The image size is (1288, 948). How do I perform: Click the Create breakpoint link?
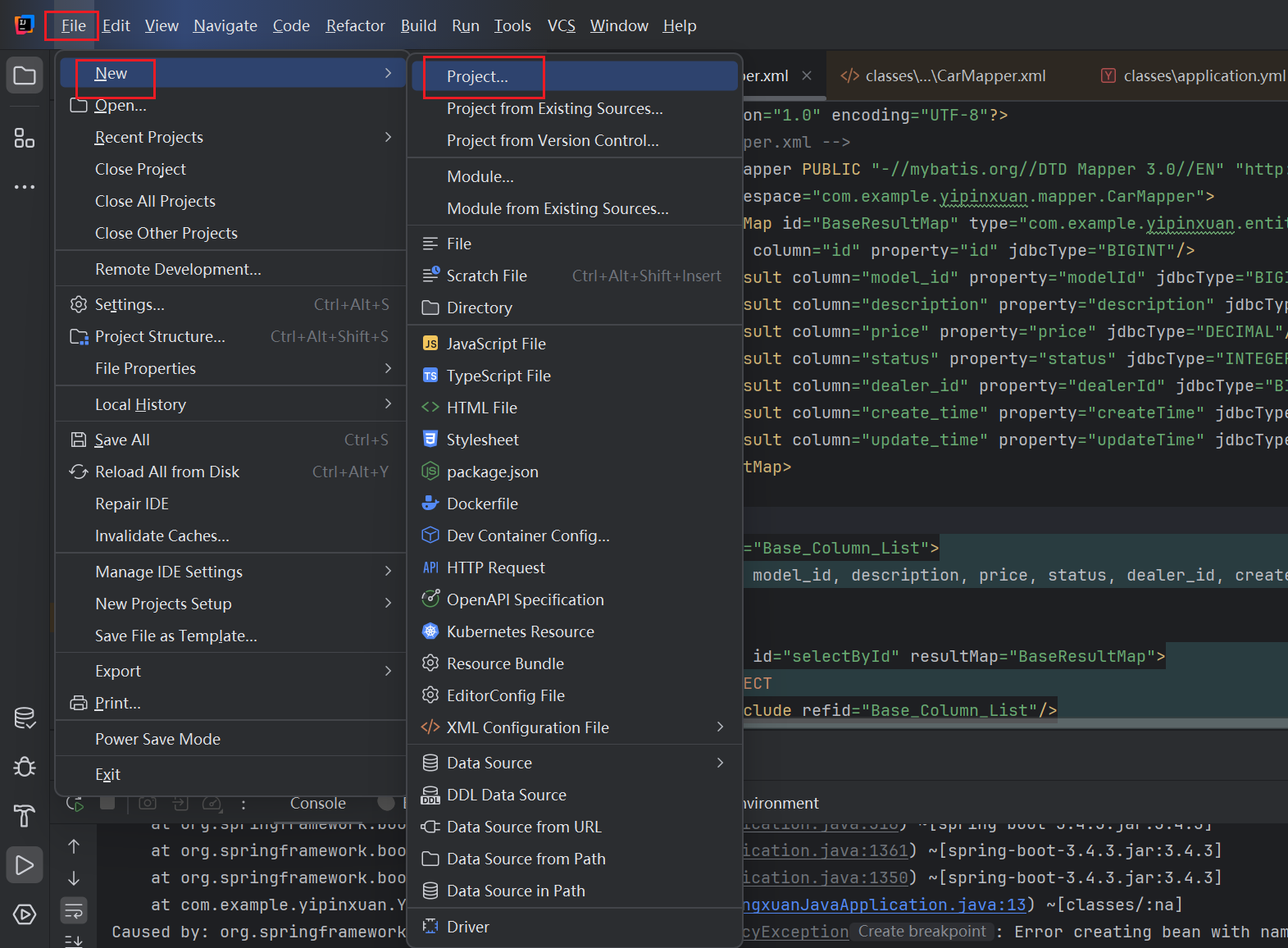(x=922, y=932)
